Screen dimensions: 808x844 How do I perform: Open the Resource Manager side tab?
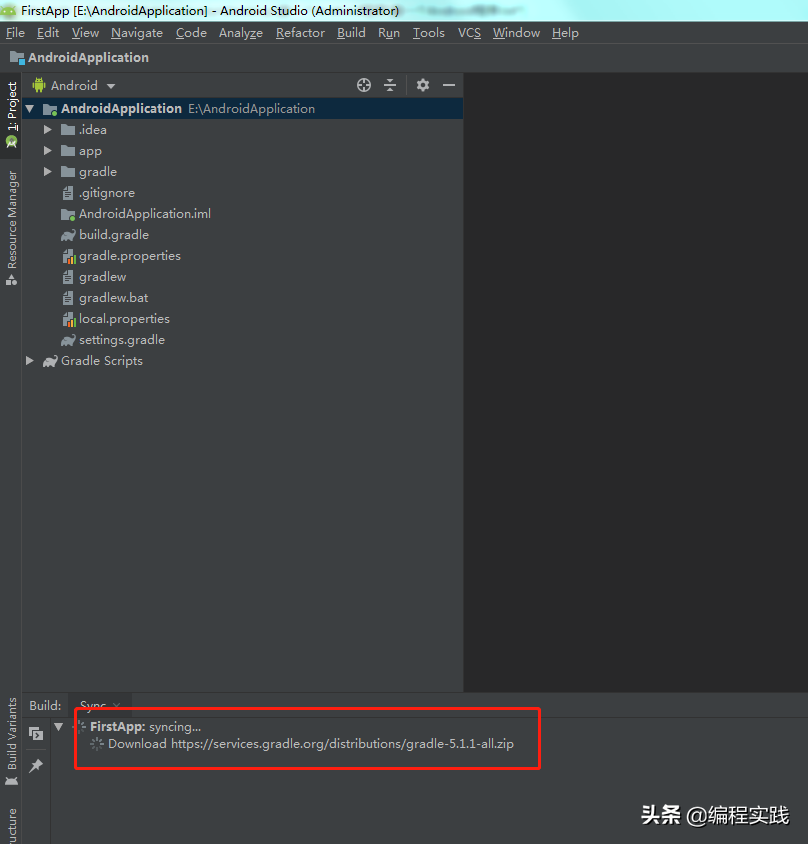pyautogui.click(x=11, y=228)
